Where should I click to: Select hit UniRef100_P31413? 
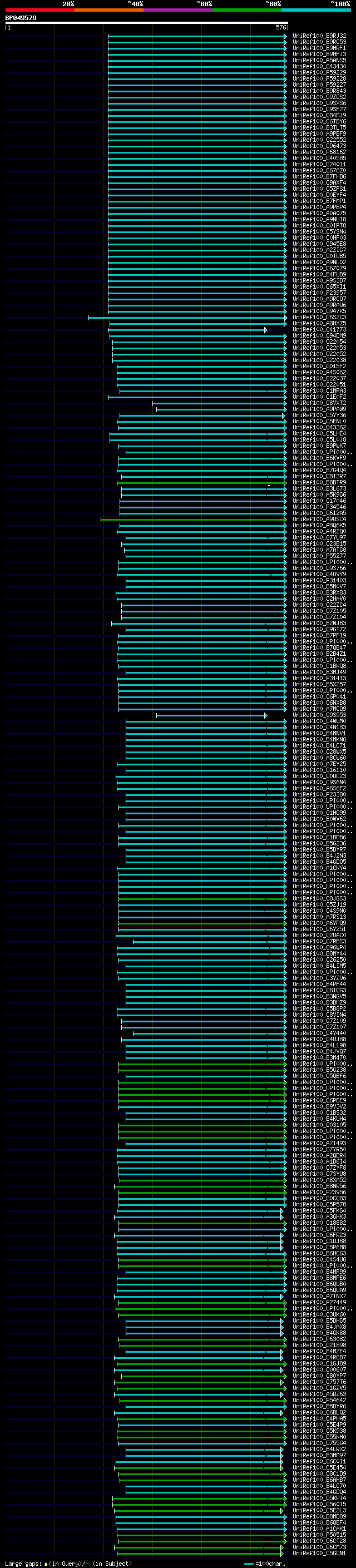(x=319, y=678)
